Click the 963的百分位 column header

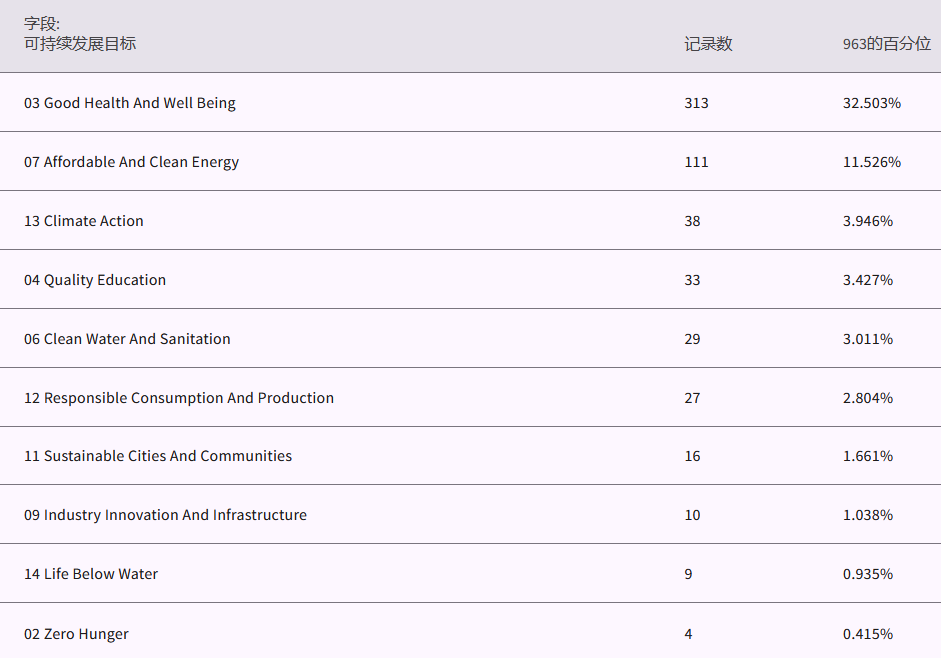[886, 44]
